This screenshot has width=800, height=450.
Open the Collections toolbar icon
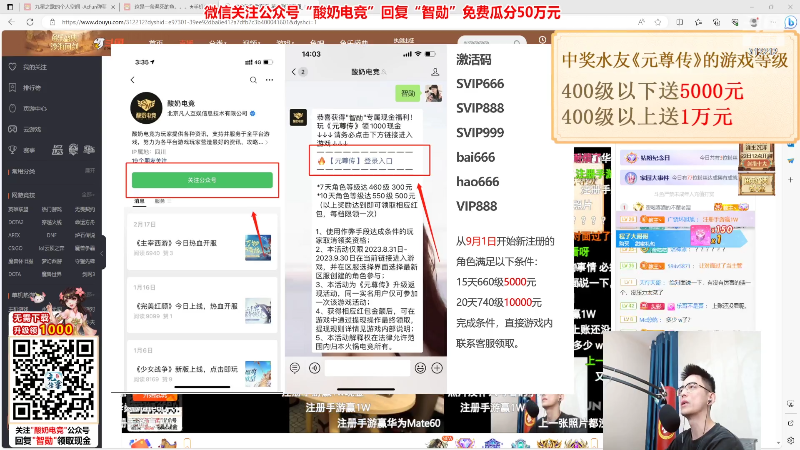pos(716,22)
